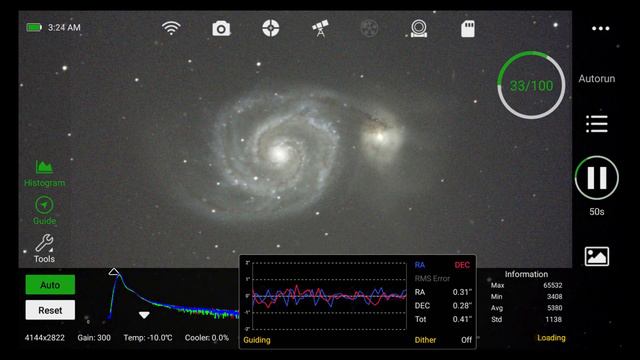640x360 pixels.
Task: Click the Reset histogram button
Action: click(50, 310)
